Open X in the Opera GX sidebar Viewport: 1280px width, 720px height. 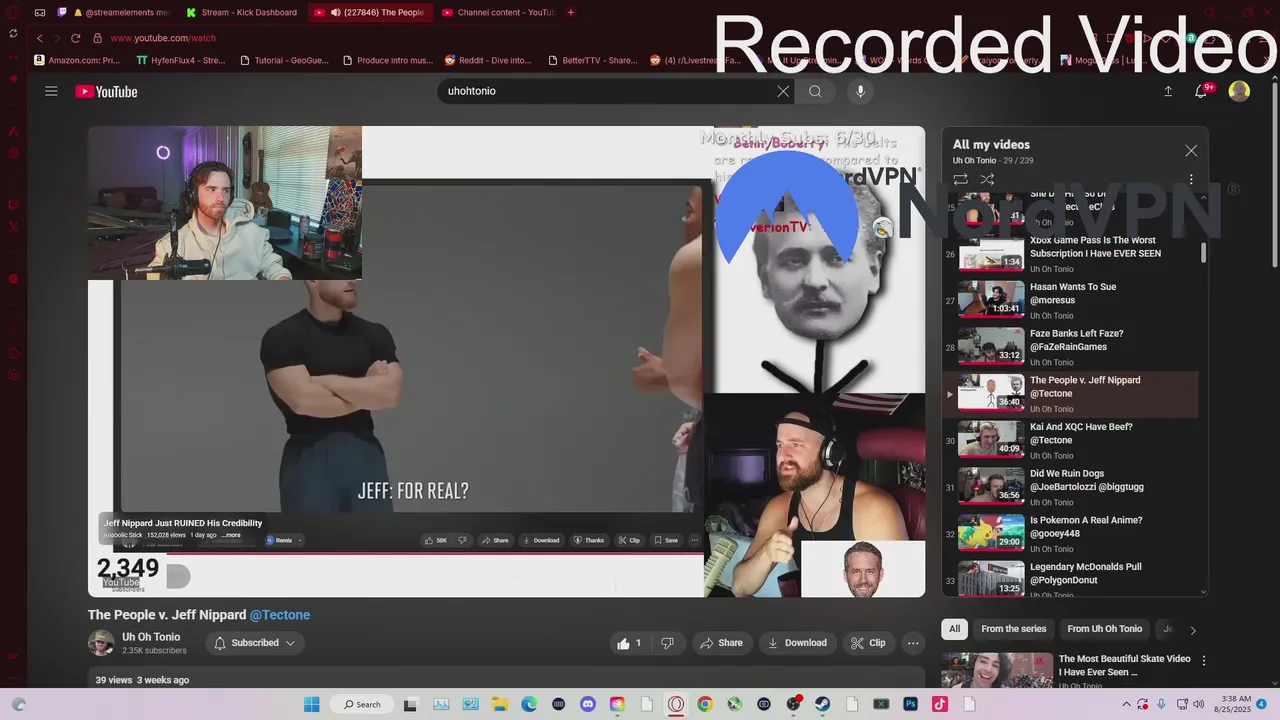point(13,228)
